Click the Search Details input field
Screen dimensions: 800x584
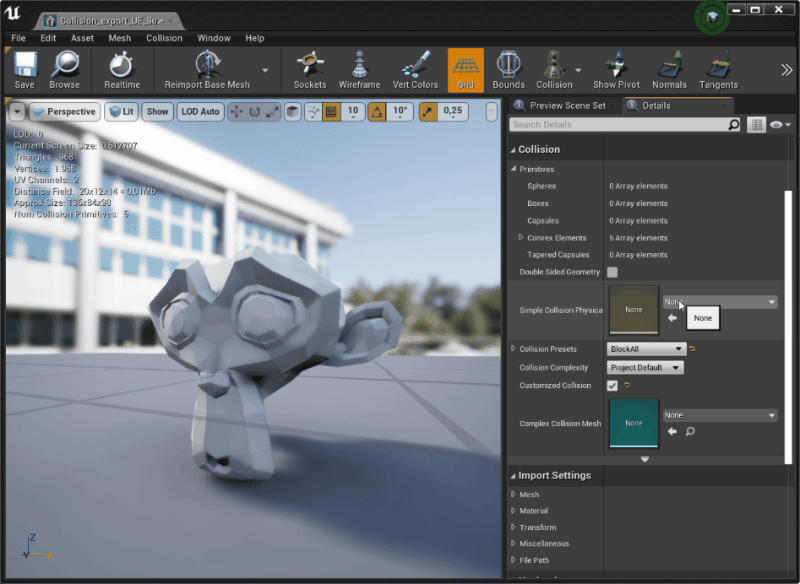pos(616,125)
